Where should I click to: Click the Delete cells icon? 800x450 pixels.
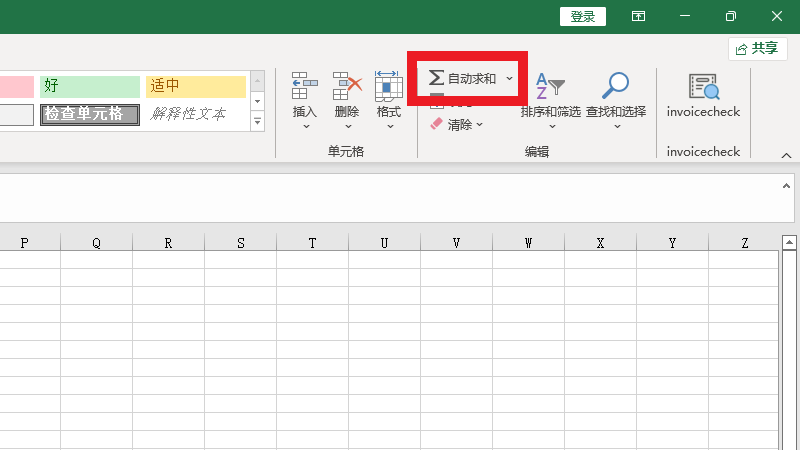[347, 87]
